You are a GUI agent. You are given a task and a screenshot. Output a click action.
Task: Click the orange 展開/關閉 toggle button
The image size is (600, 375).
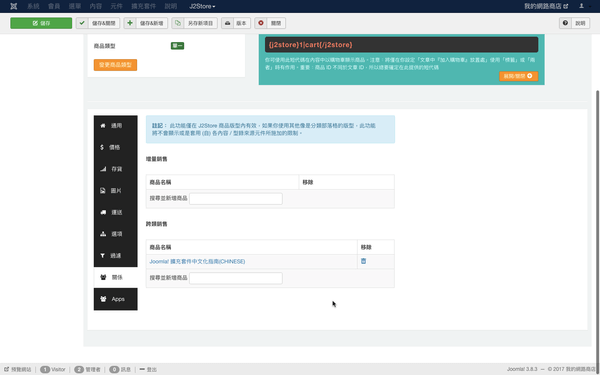[518, 76]
